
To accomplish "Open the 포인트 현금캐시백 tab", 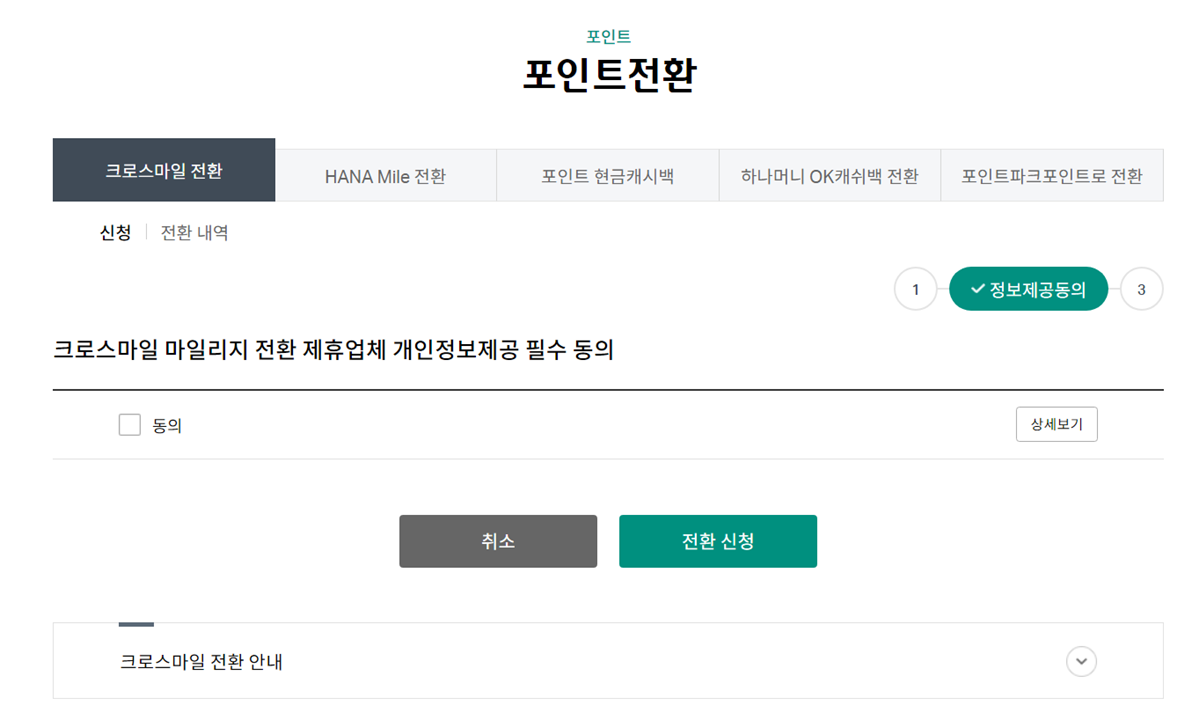I will [608, 174].
